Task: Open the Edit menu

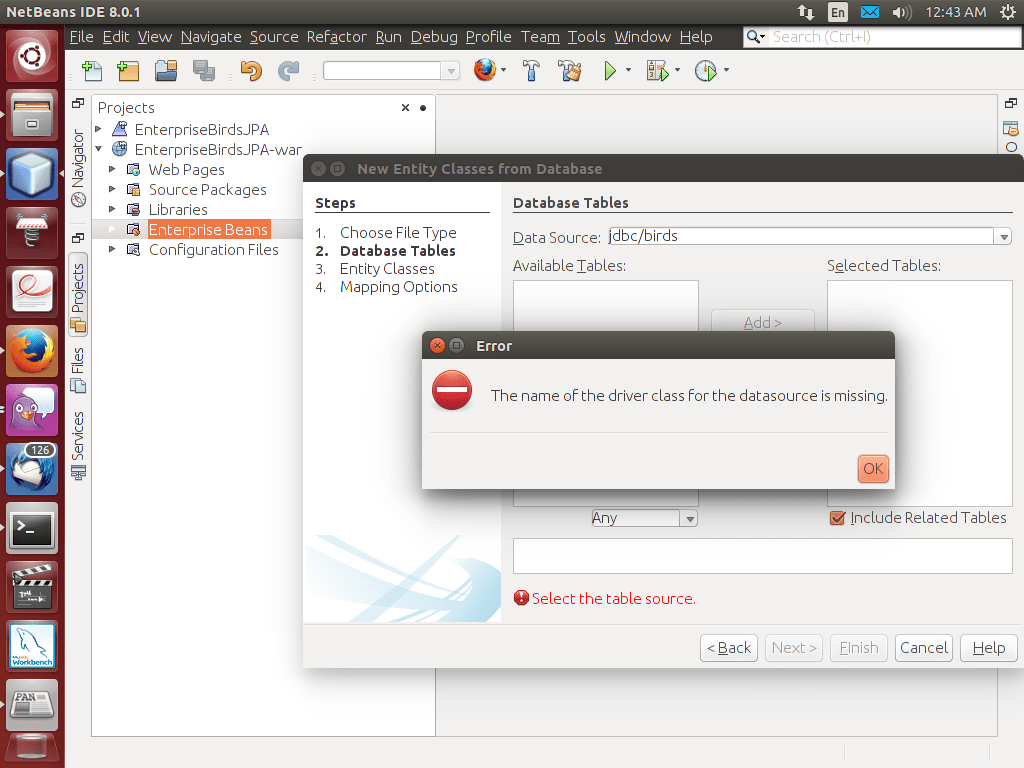Action: (x=116, y=37)
